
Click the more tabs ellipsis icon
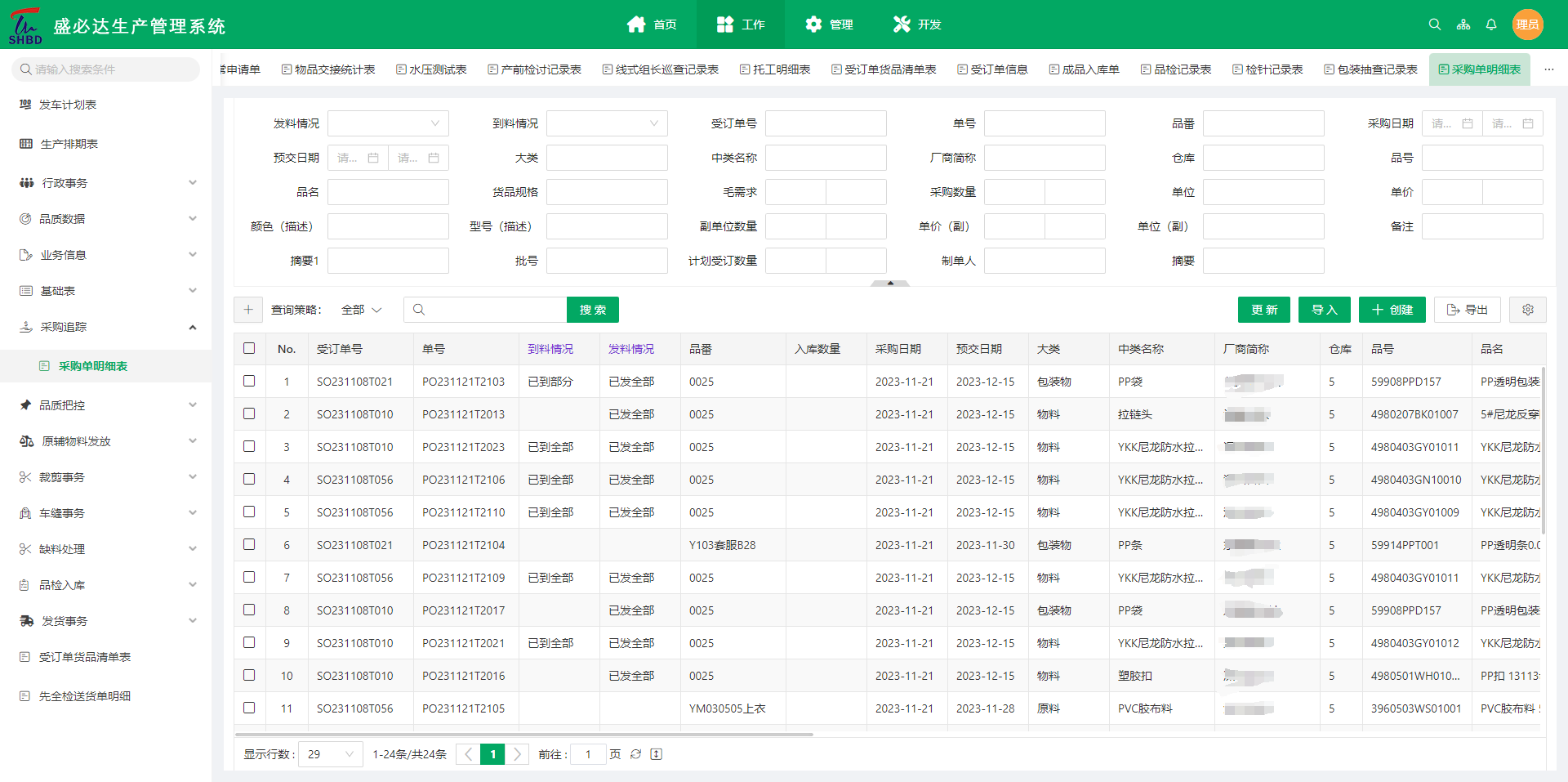1548,69
